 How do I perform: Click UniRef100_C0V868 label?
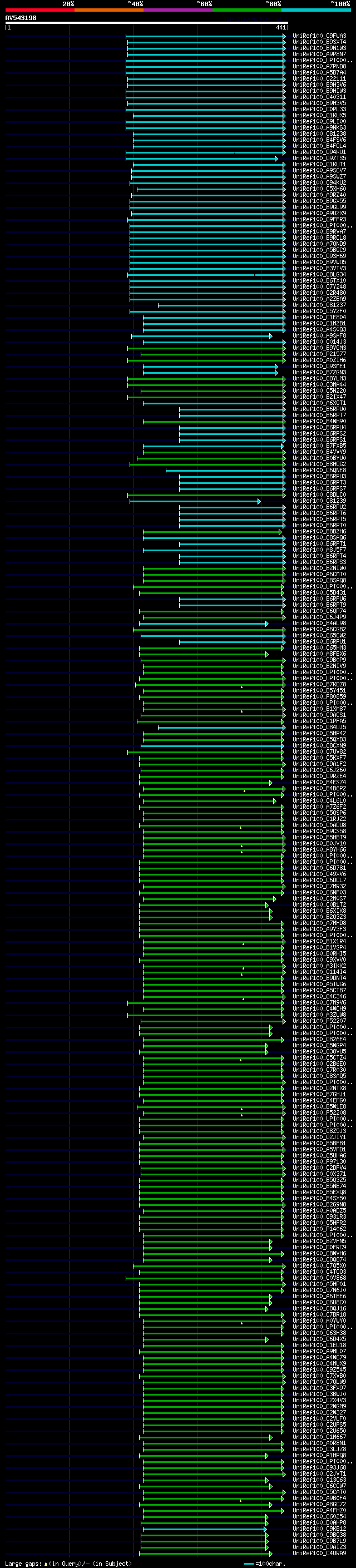[319, 1278]
